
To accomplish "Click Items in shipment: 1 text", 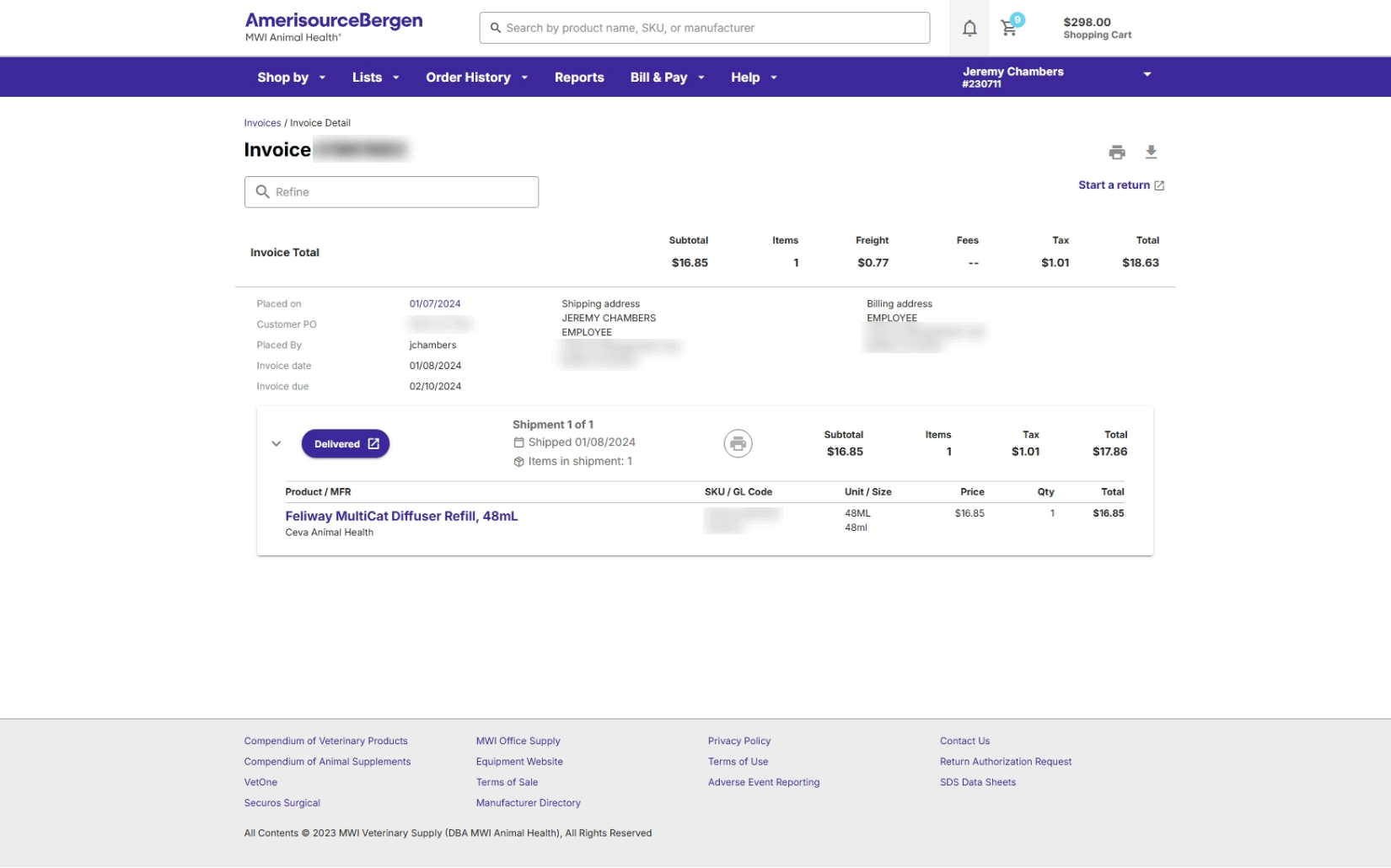I will click(580, 462).
